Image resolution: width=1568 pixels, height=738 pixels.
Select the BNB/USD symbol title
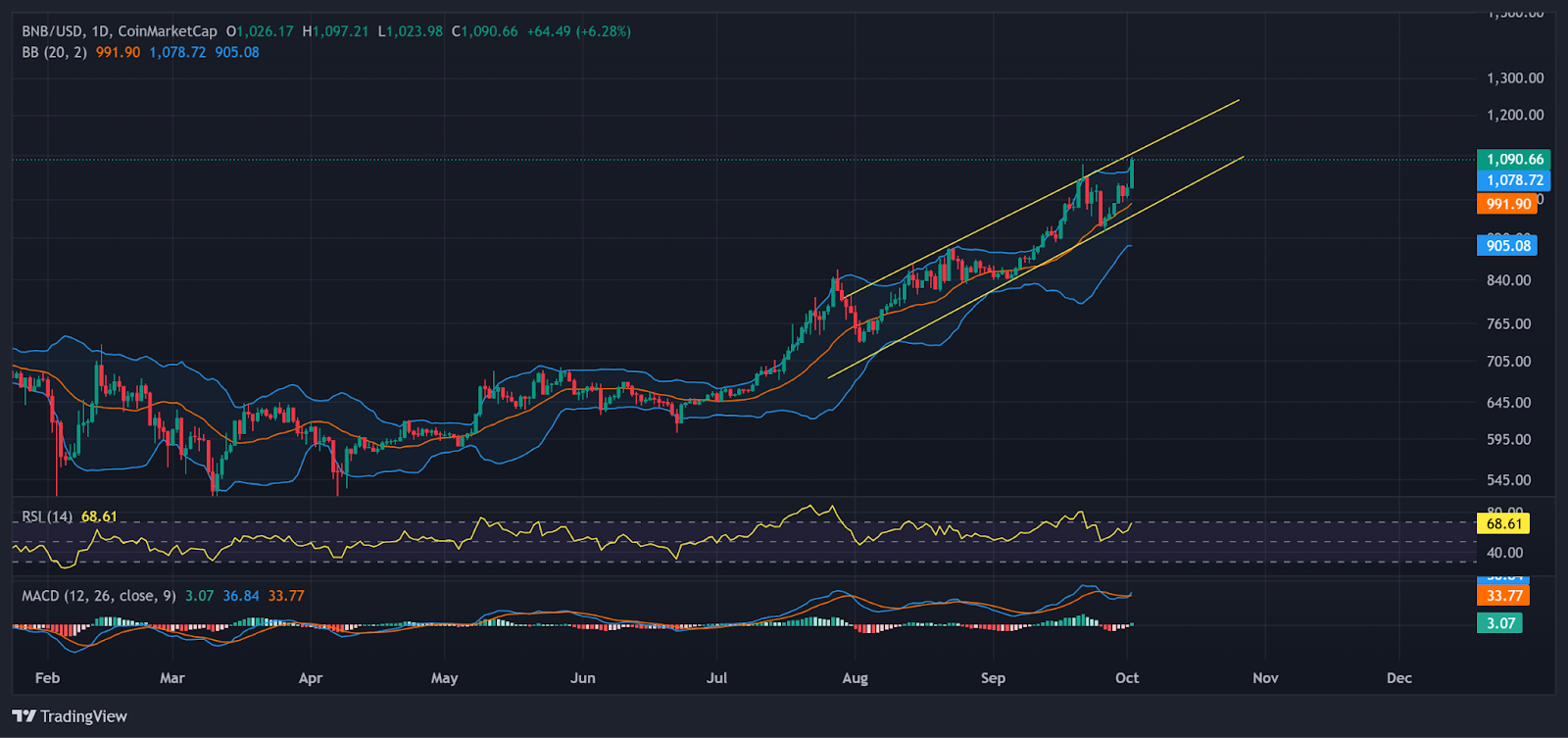(x=53, y=31)
